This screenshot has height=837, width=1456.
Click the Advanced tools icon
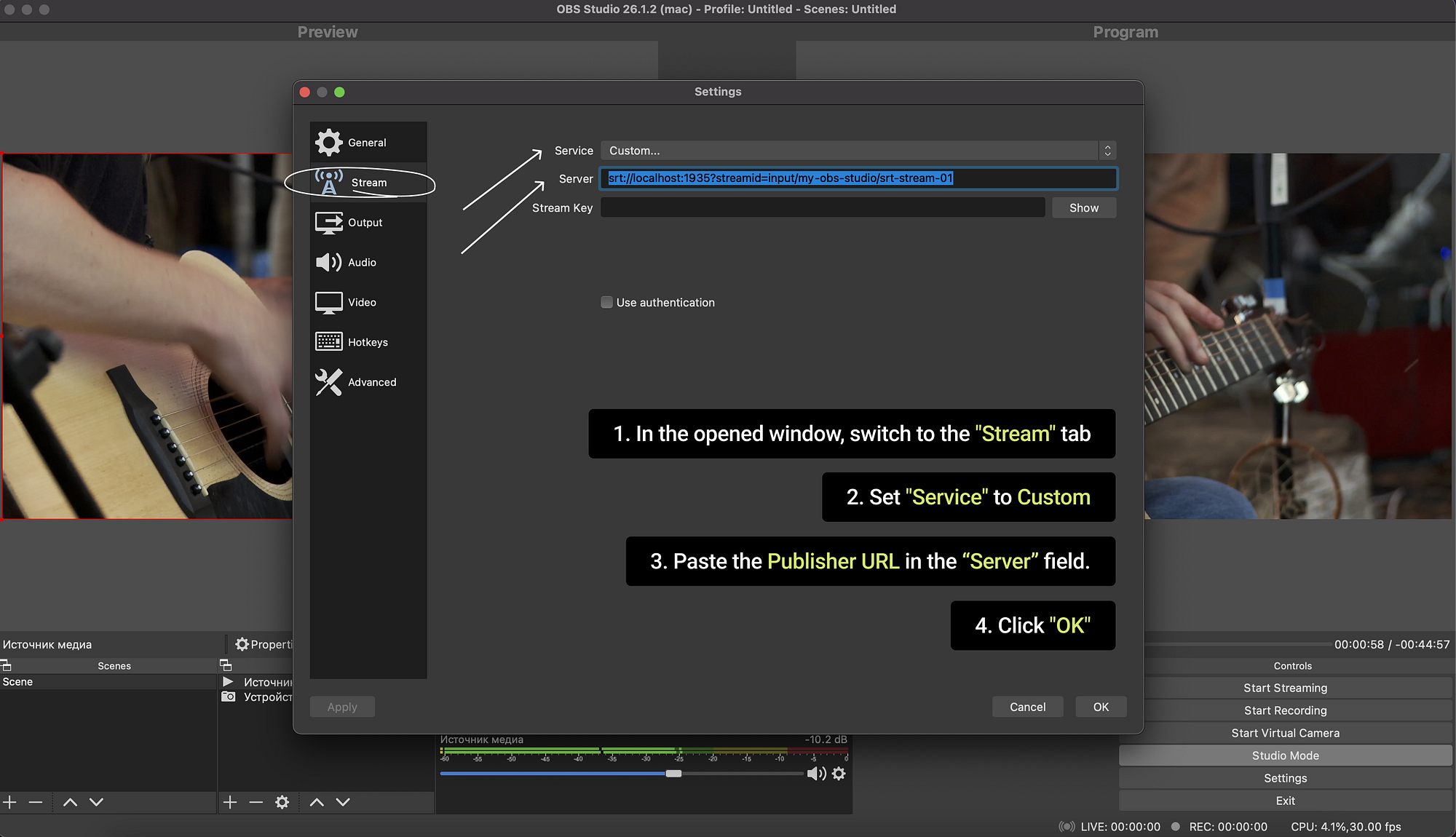click(x=329, y=382)
